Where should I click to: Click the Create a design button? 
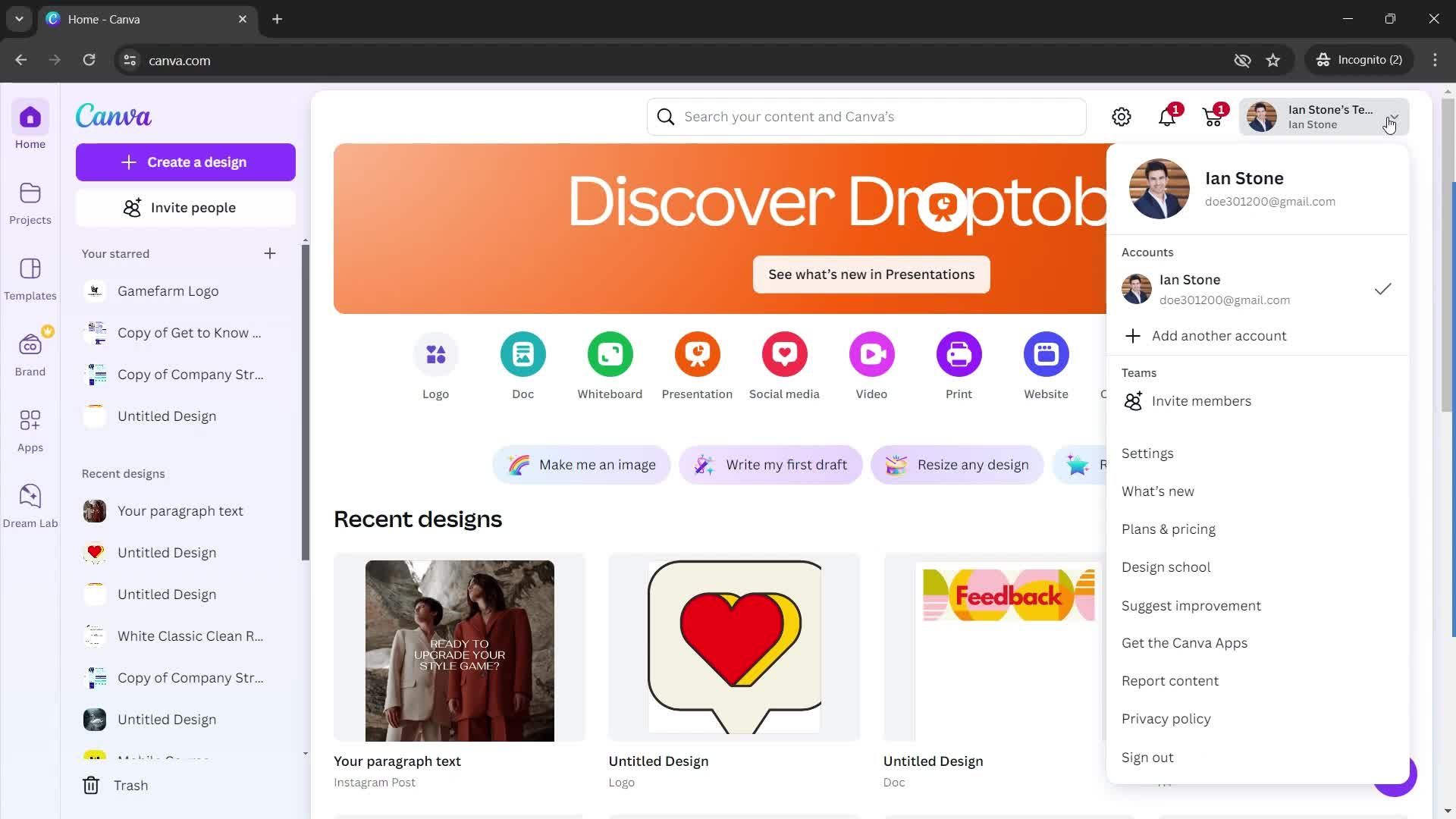tap(185, 162)
